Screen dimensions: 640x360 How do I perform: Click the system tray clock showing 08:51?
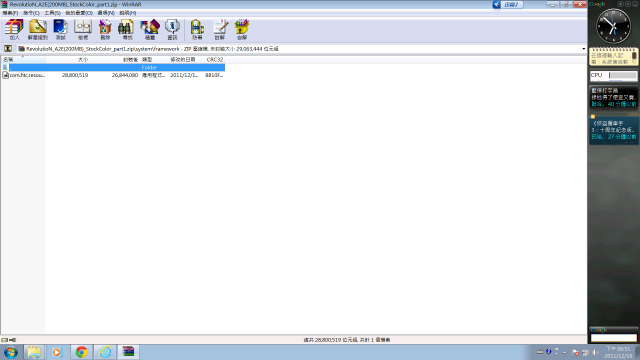coord(618,352)
